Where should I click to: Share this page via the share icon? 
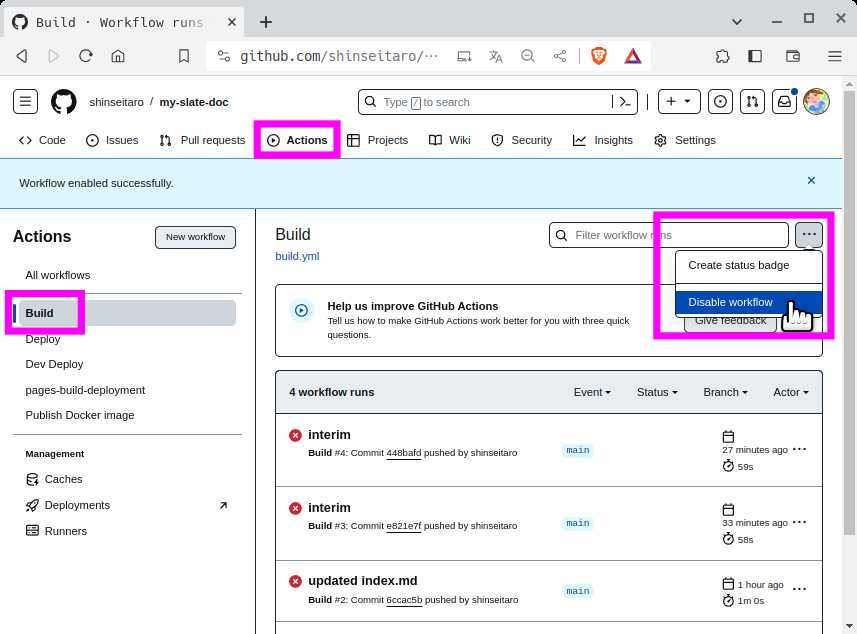(560, 56)
